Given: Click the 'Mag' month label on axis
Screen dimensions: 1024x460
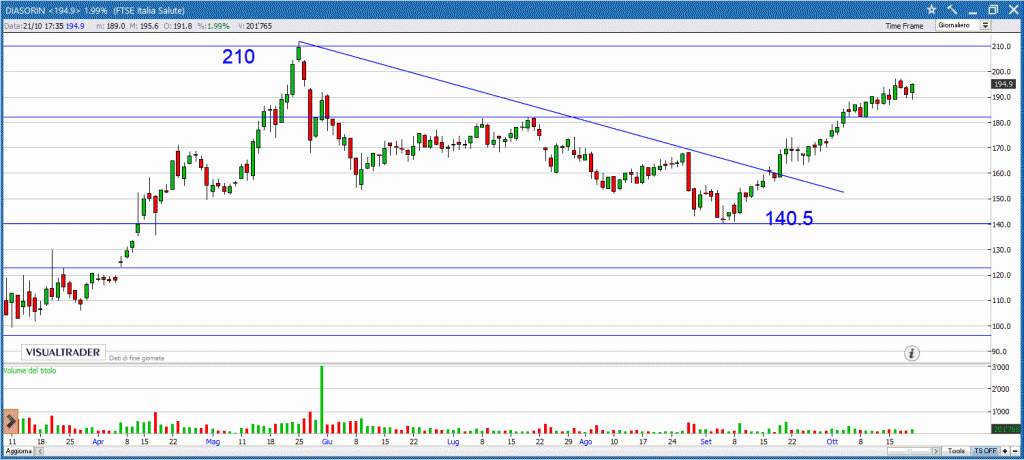Looking at the screenshot, I should (214, 442).
